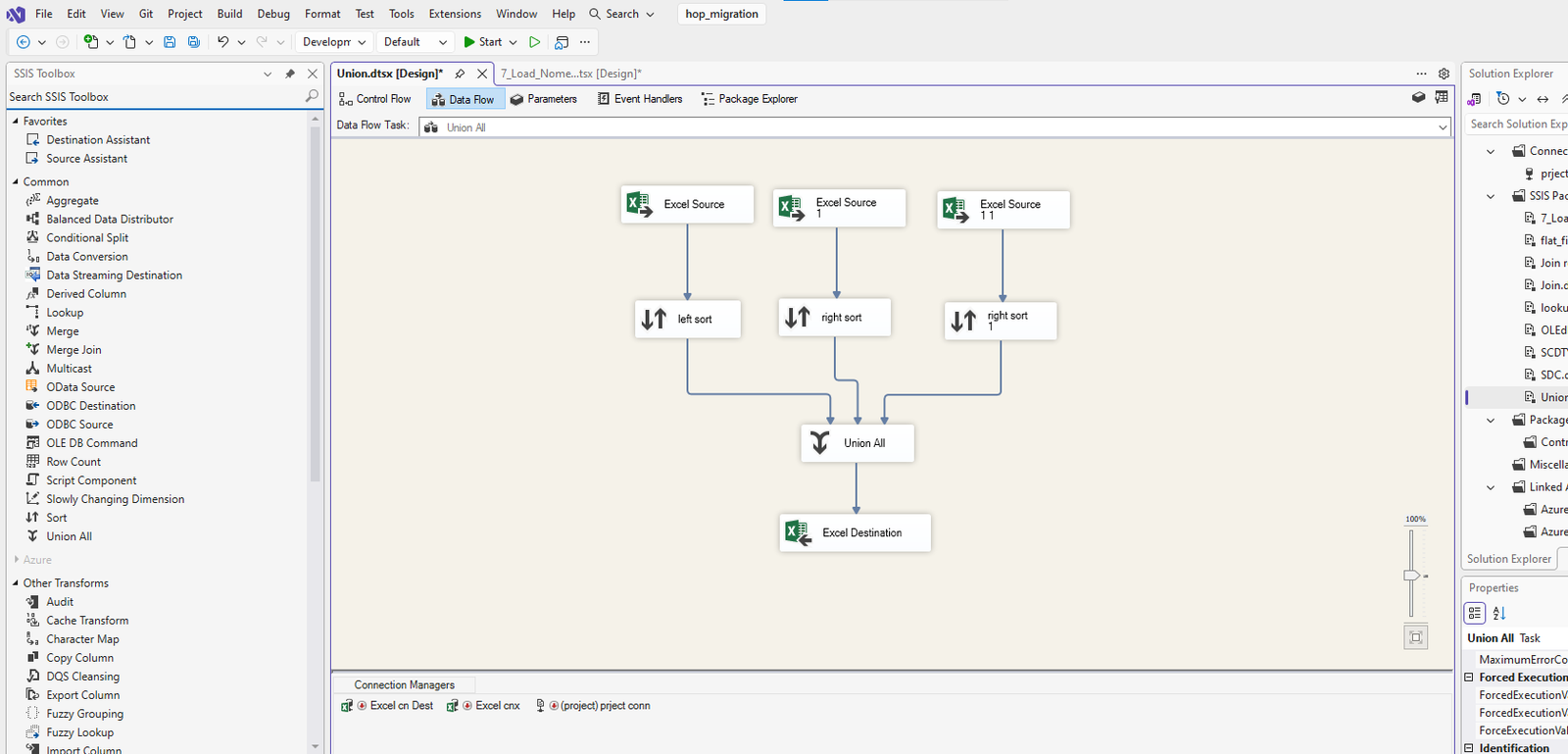Click the Undo toolbar button
Screen dimensions: 1568x754
point(223,42)
